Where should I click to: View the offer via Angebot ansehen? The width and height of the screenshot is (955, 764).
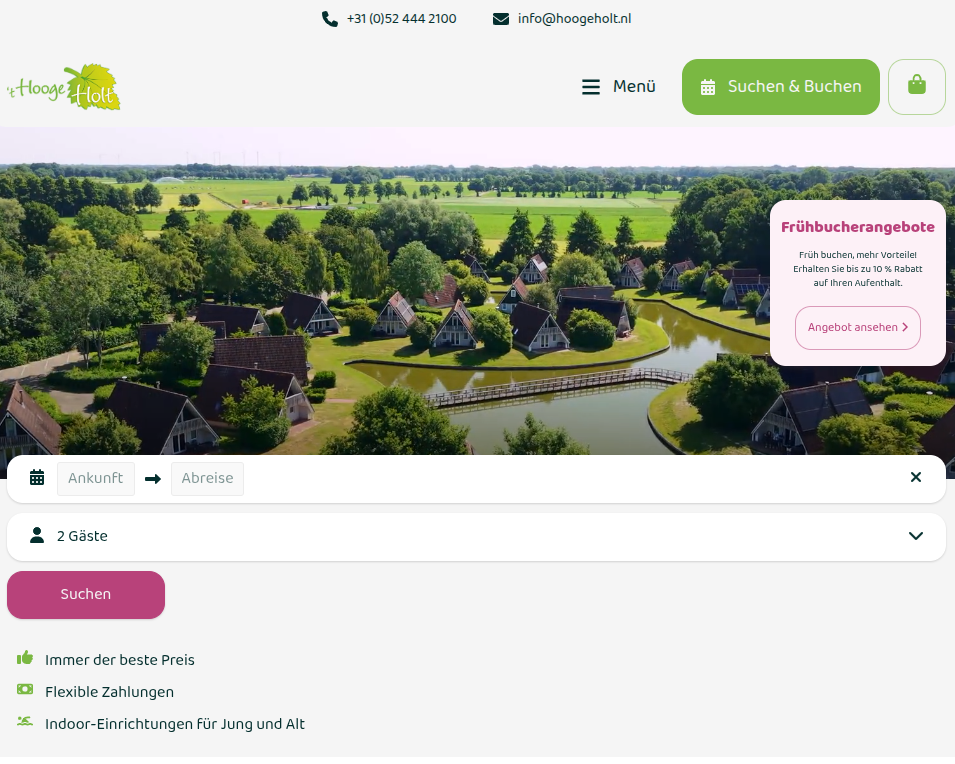[x=858, y=328]
